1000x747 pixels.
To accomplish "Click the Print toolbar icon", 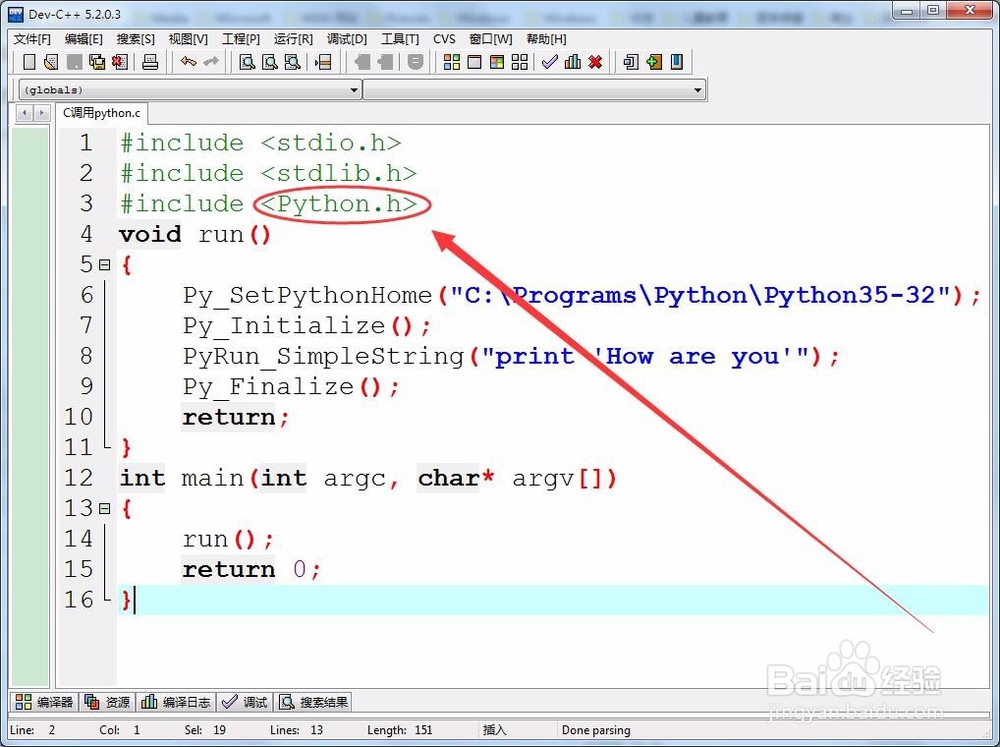I will click(150, 62).
